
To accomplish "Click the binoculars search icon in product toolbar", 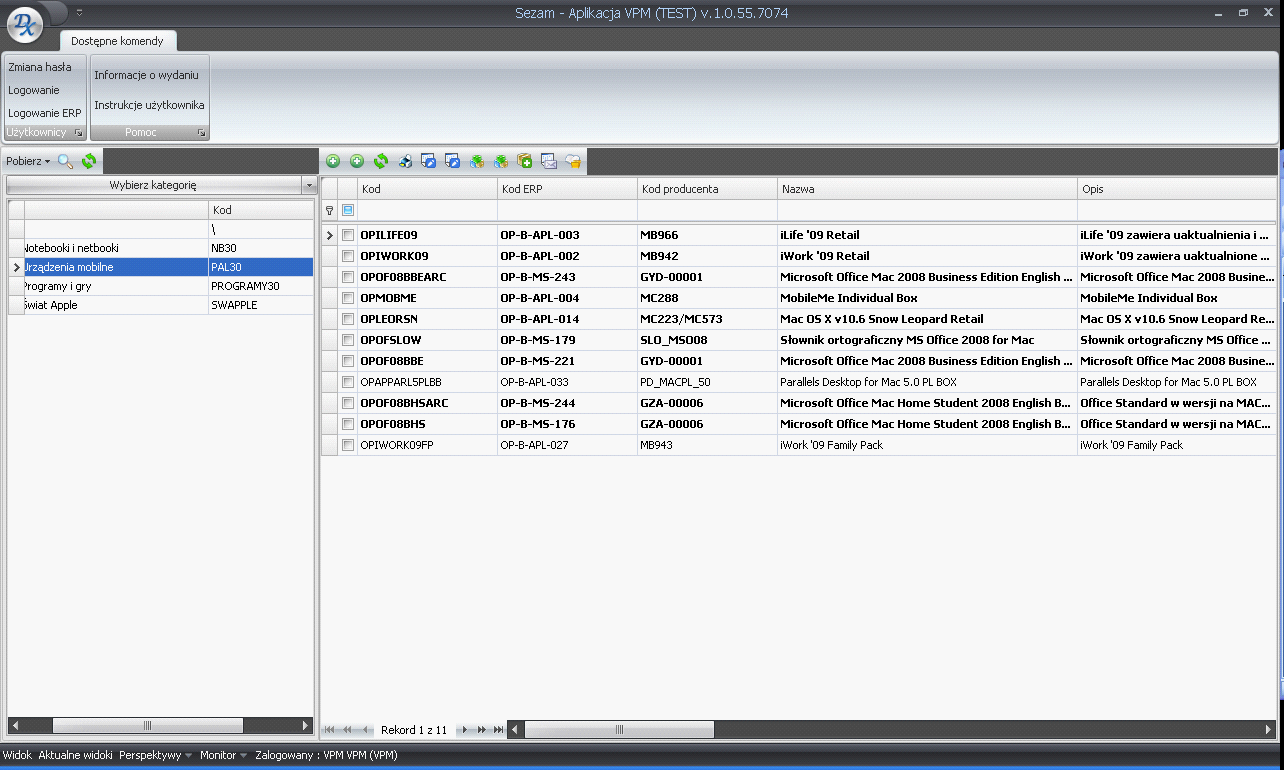I will (405, 161).
